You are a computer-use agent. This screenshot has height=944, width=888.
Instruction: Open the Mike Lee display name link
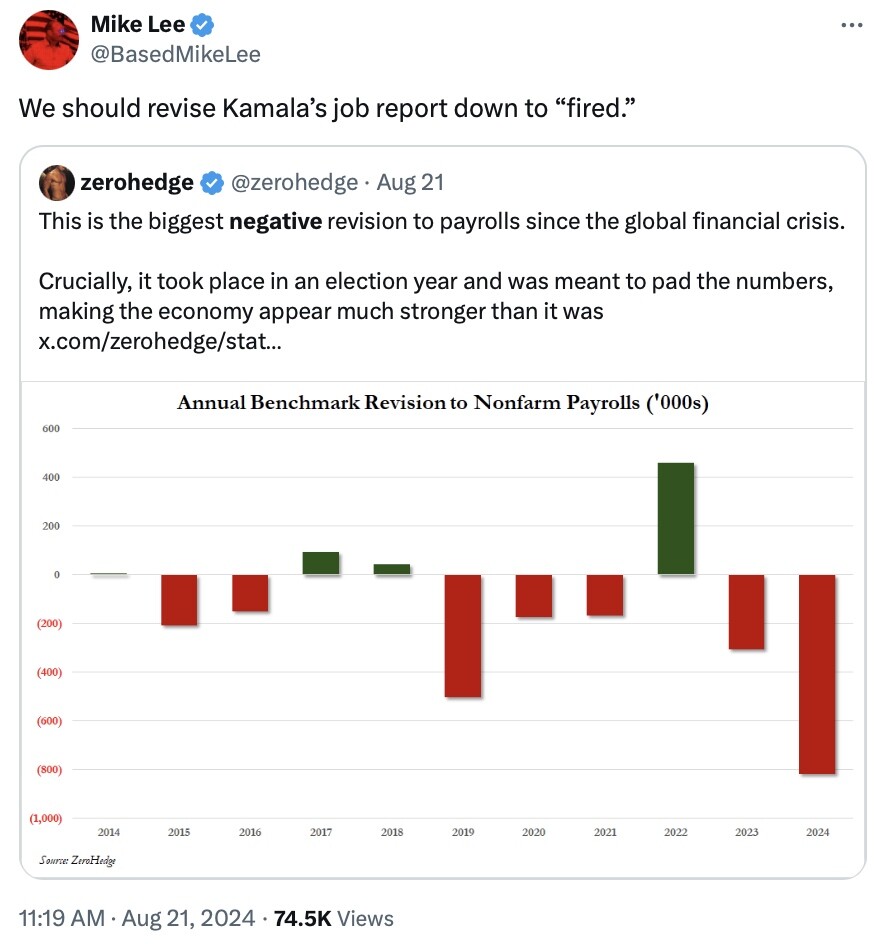[138, 25]
